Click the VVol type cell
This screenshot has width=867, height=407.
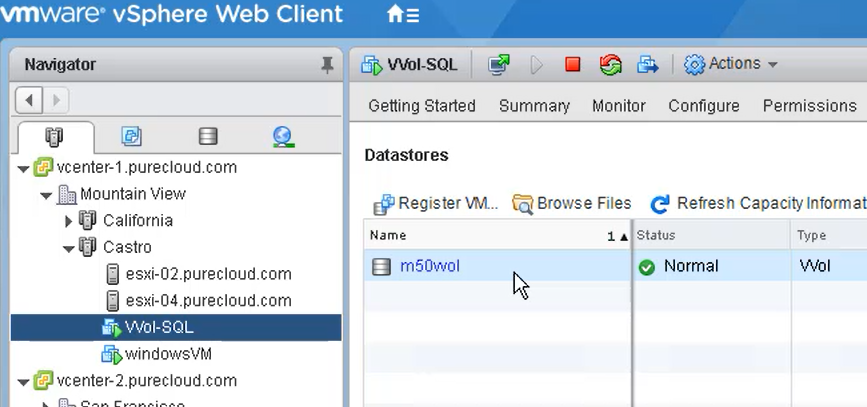[x=829, y=266]
